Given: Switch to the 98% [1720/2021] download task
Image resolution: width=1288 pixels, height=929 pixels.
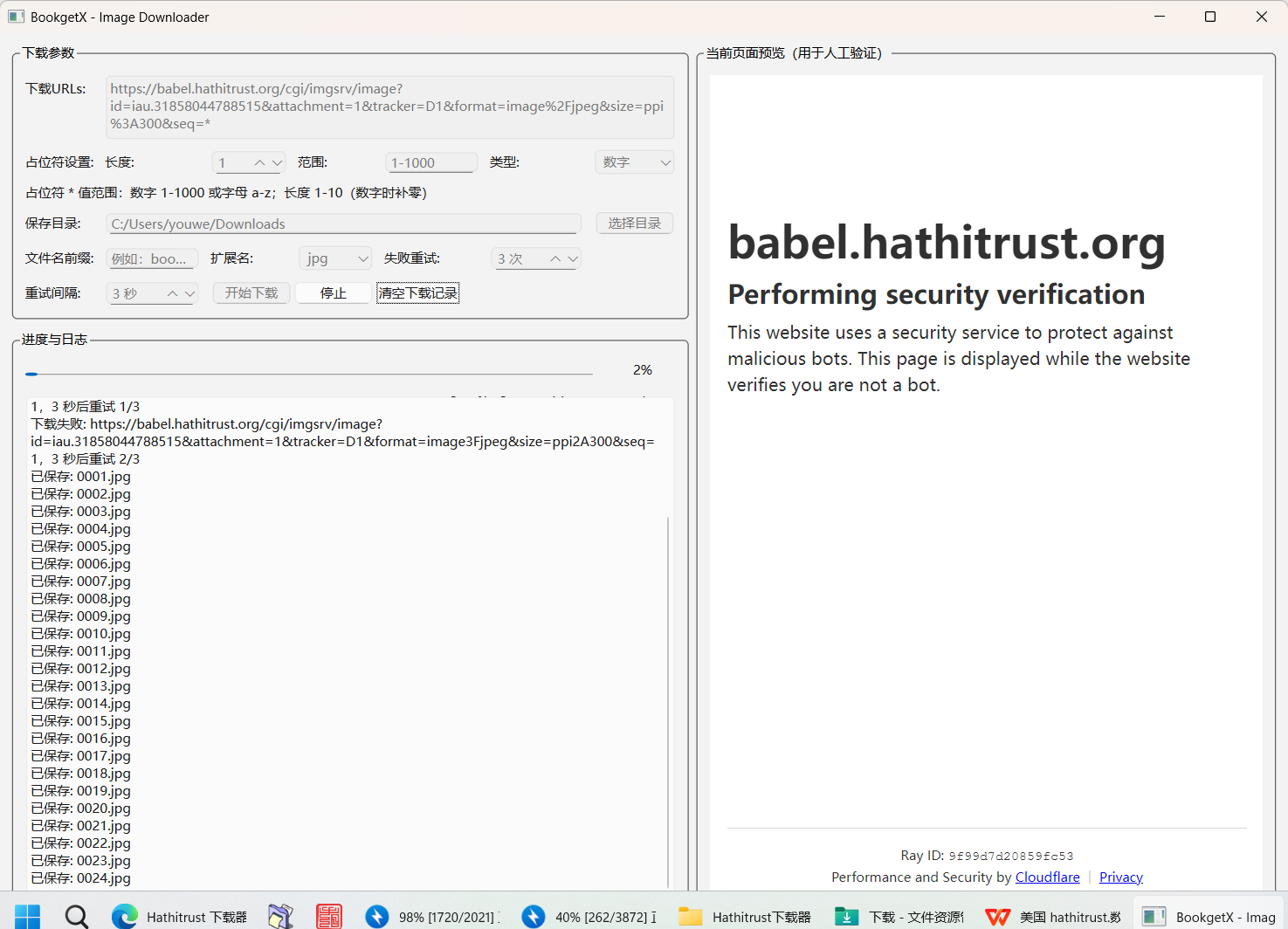Looking at the screenshot, I should click(433, 916).
